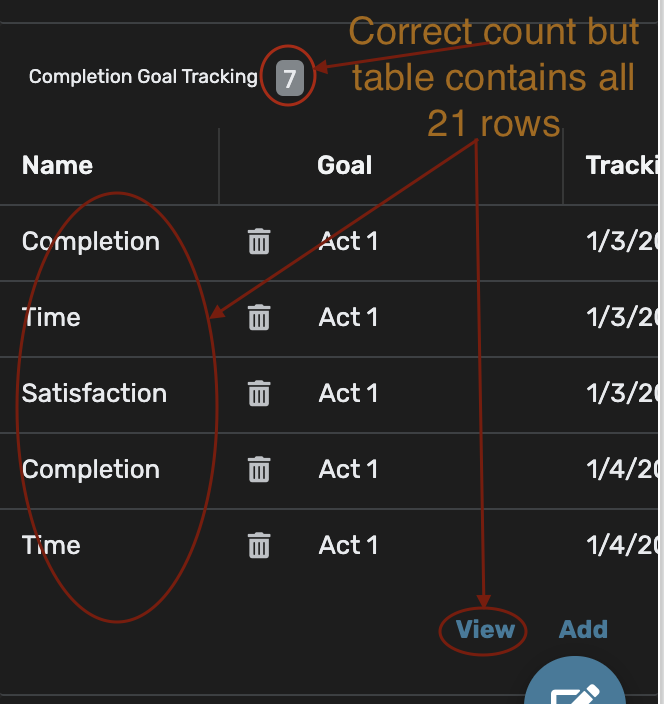
Task: Click the trash icon for Satisfaction row
Action: [x=259, y=393]
